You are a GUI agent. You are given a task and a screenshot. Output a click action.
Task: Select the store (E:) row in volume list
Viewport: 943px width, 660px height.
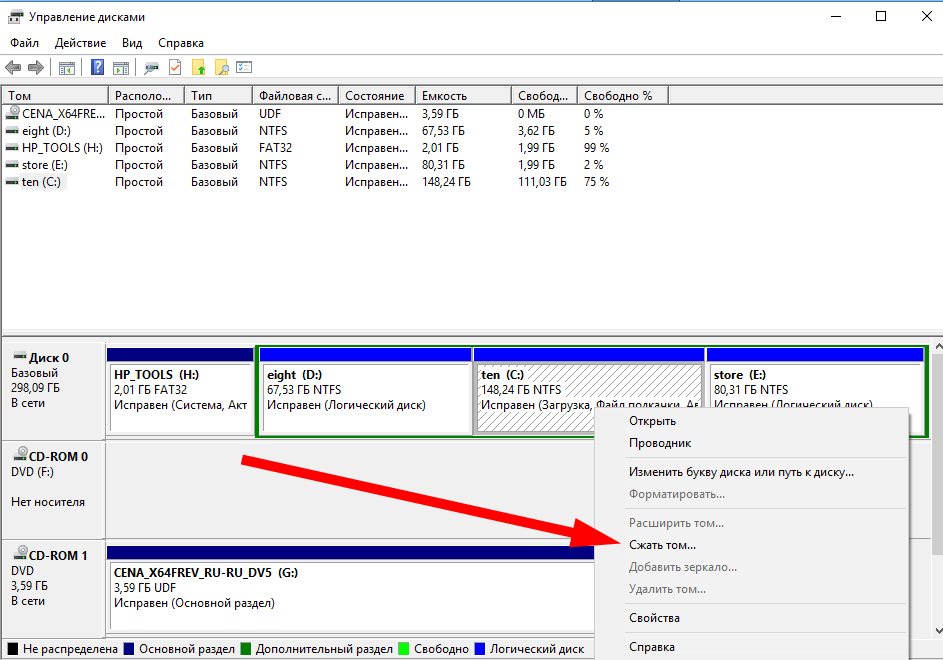(337, 165)
